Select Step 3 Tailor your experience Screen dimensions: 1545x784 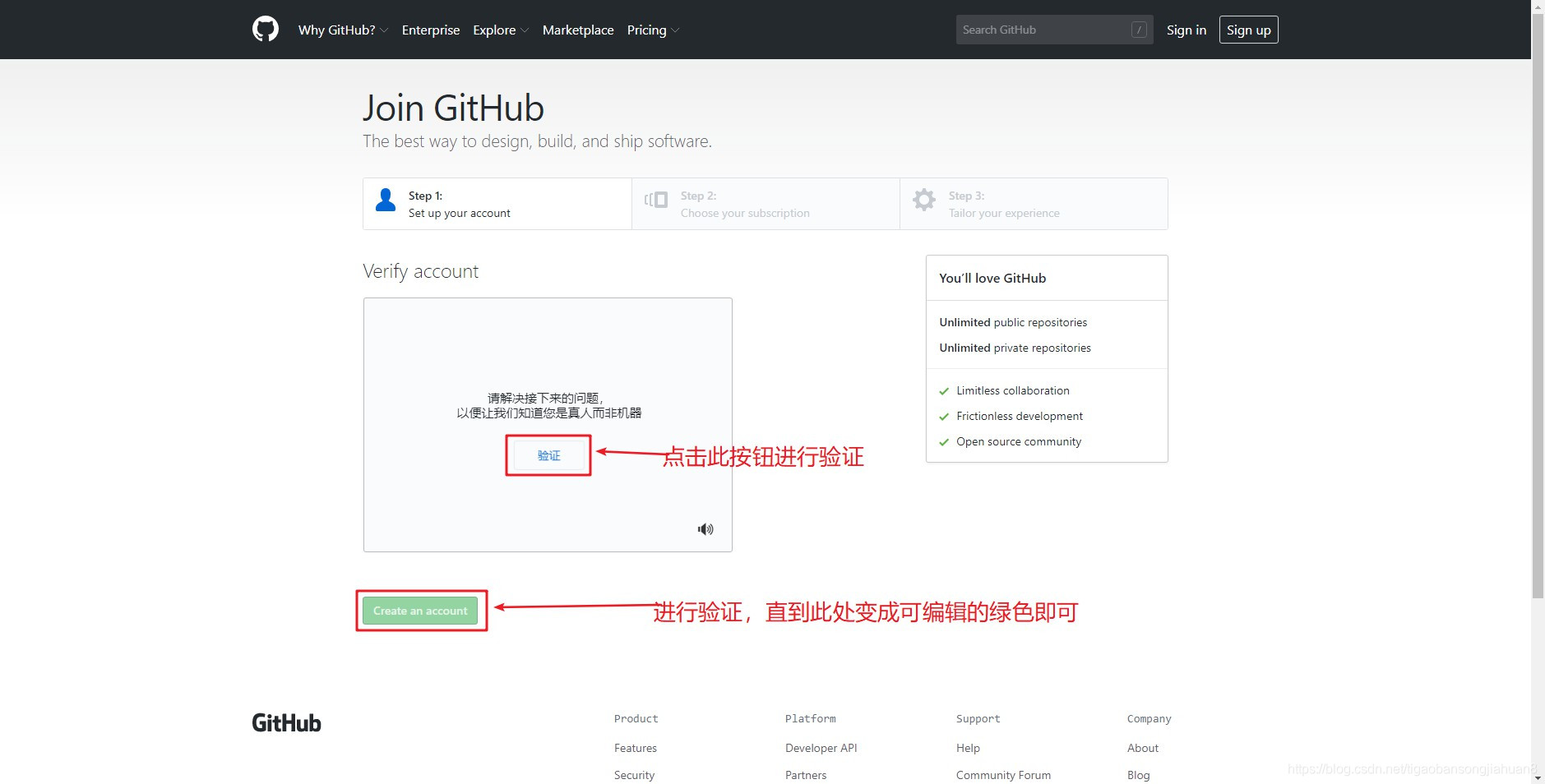point(1034,204)
